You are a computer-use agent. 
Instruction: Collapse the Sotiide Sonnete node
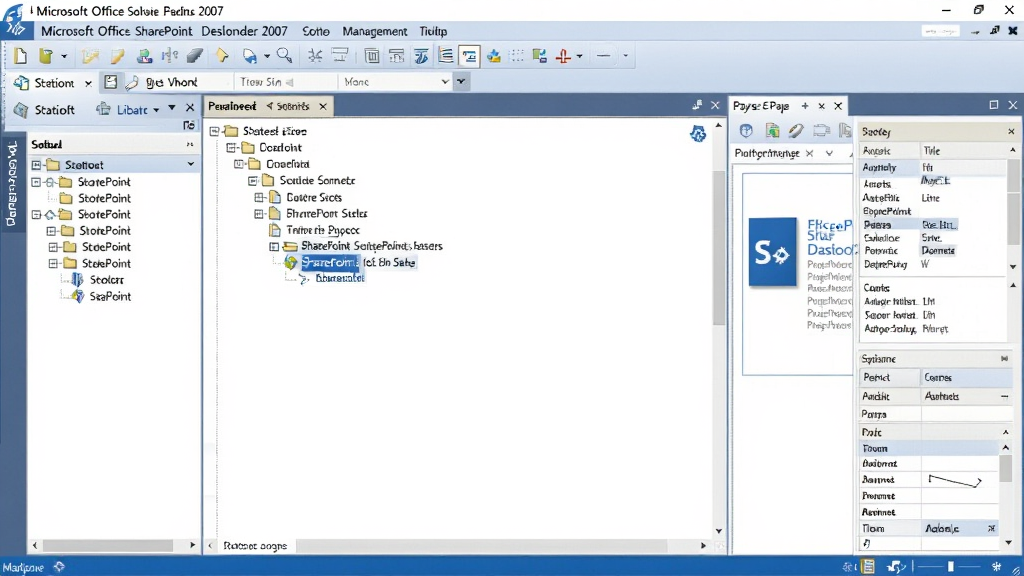coord(252,181)
